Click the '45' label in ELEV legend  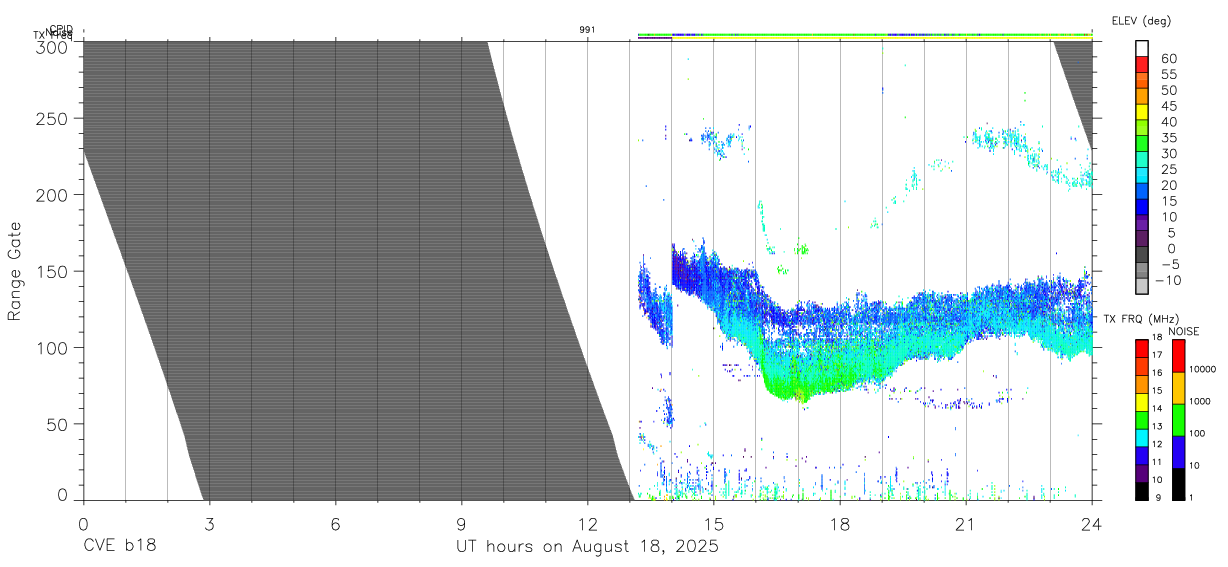[x=1167, y=106]
